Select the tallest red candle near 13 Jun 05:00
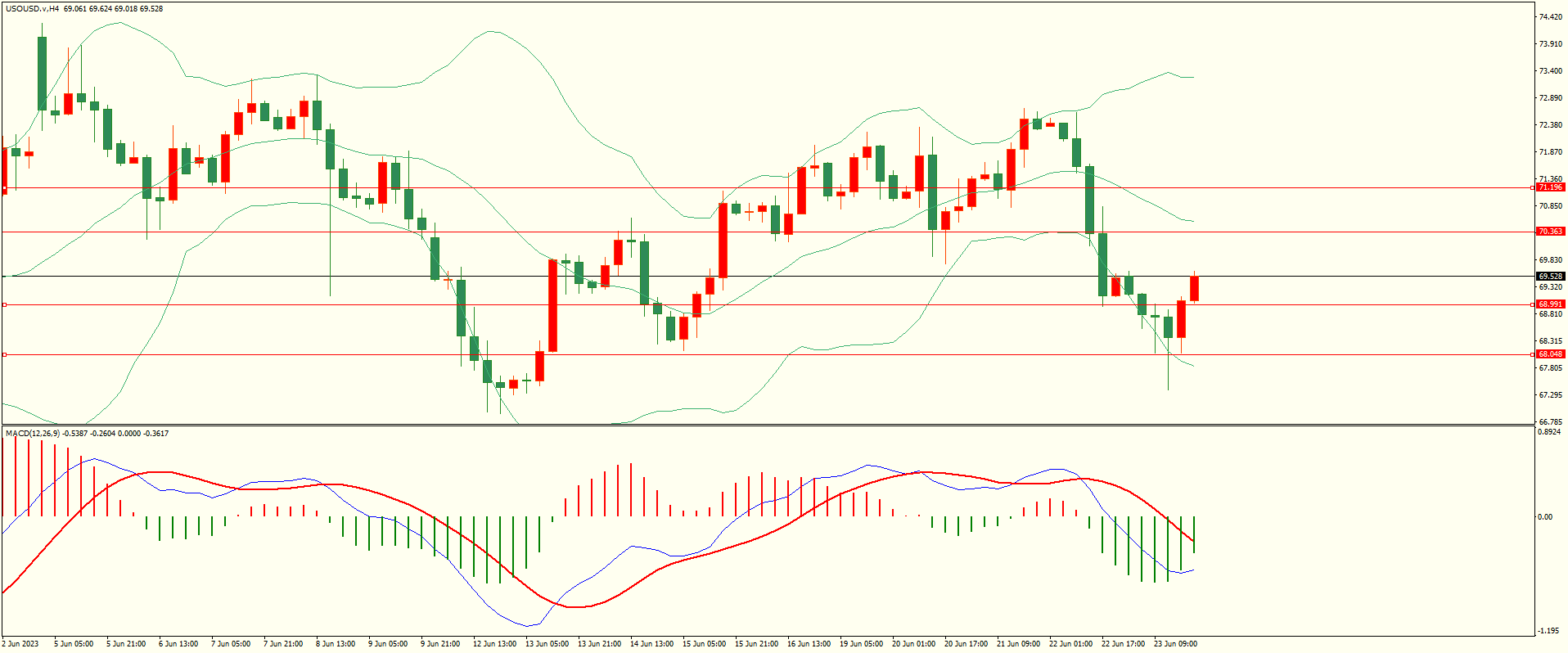Image resolution: width=1568 pixels, height=653 pixels. 553,305
